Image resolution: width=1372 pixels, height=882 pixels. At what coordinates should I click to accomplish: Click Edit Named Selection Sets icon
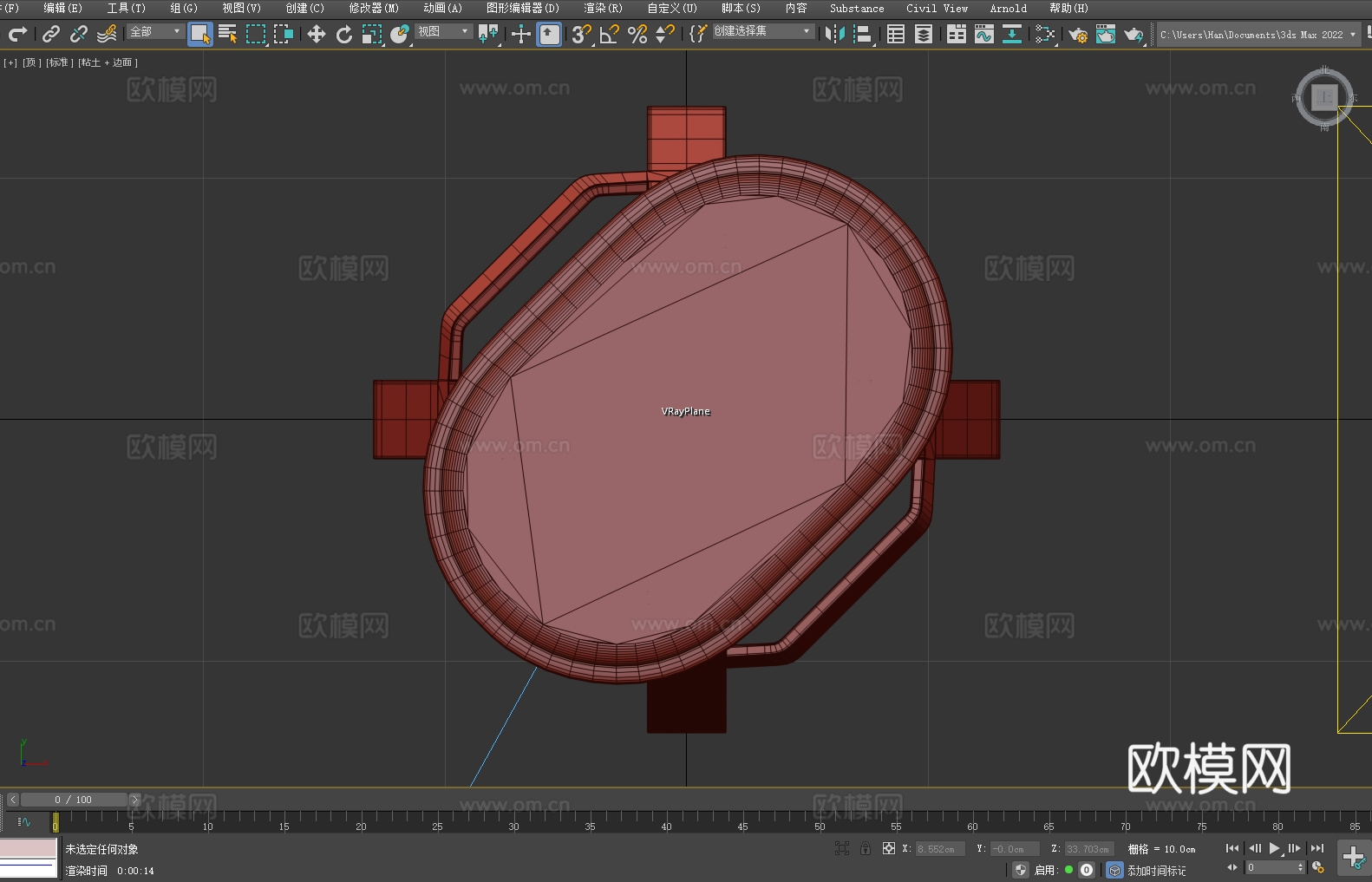[x=698, y=34]
